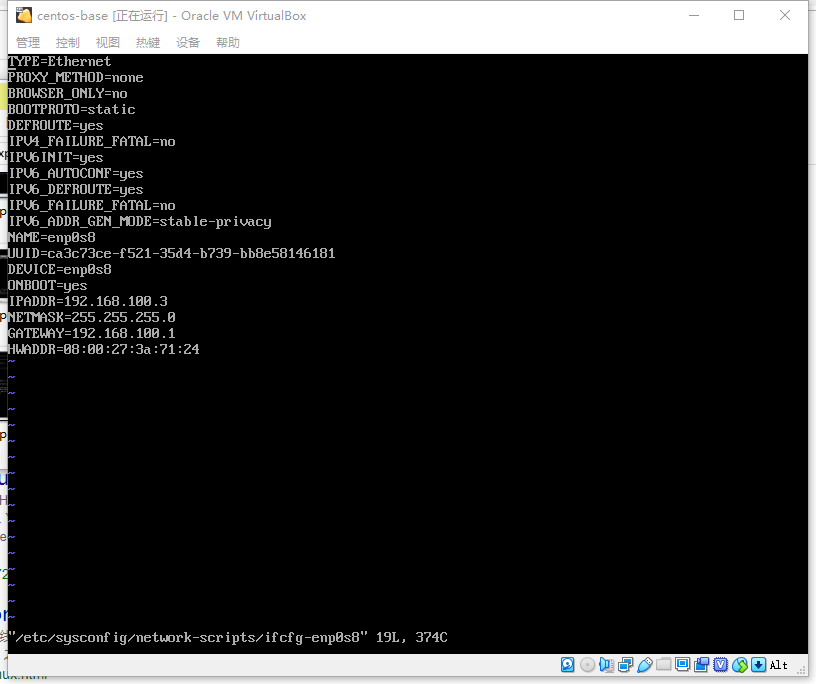Click the Alt host key label

tap(779, 665)
